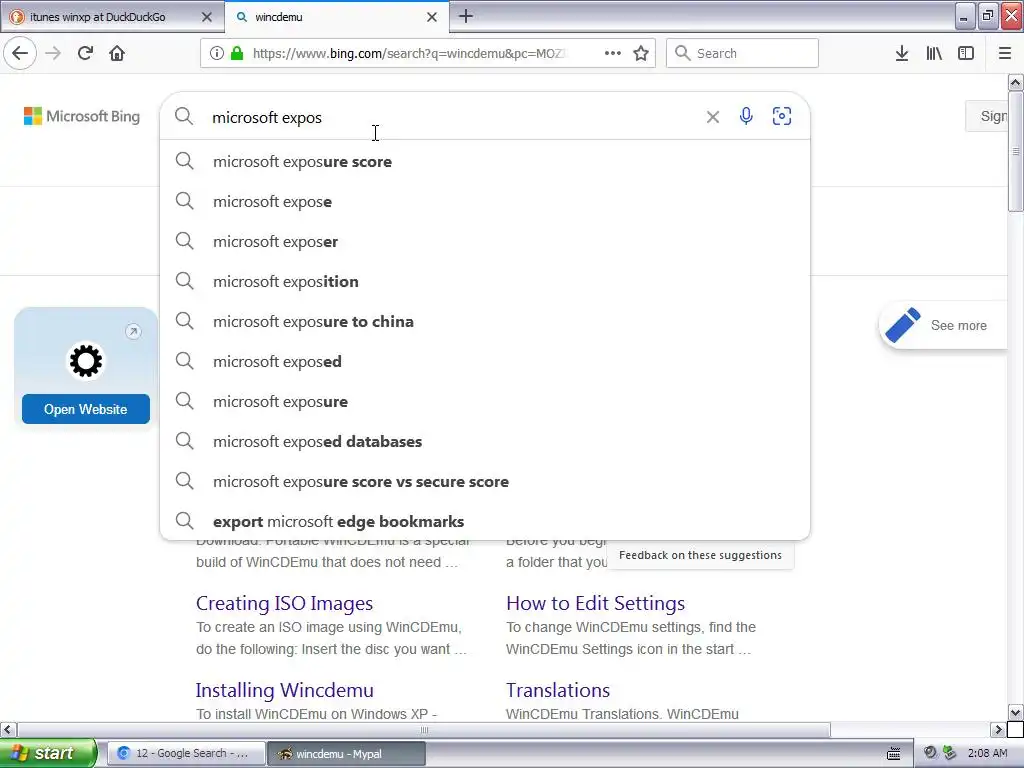This screenshot has width=1024, height=768.
Task: Close the itunes winxp DuckDuckGo tab
Action: 207,17
